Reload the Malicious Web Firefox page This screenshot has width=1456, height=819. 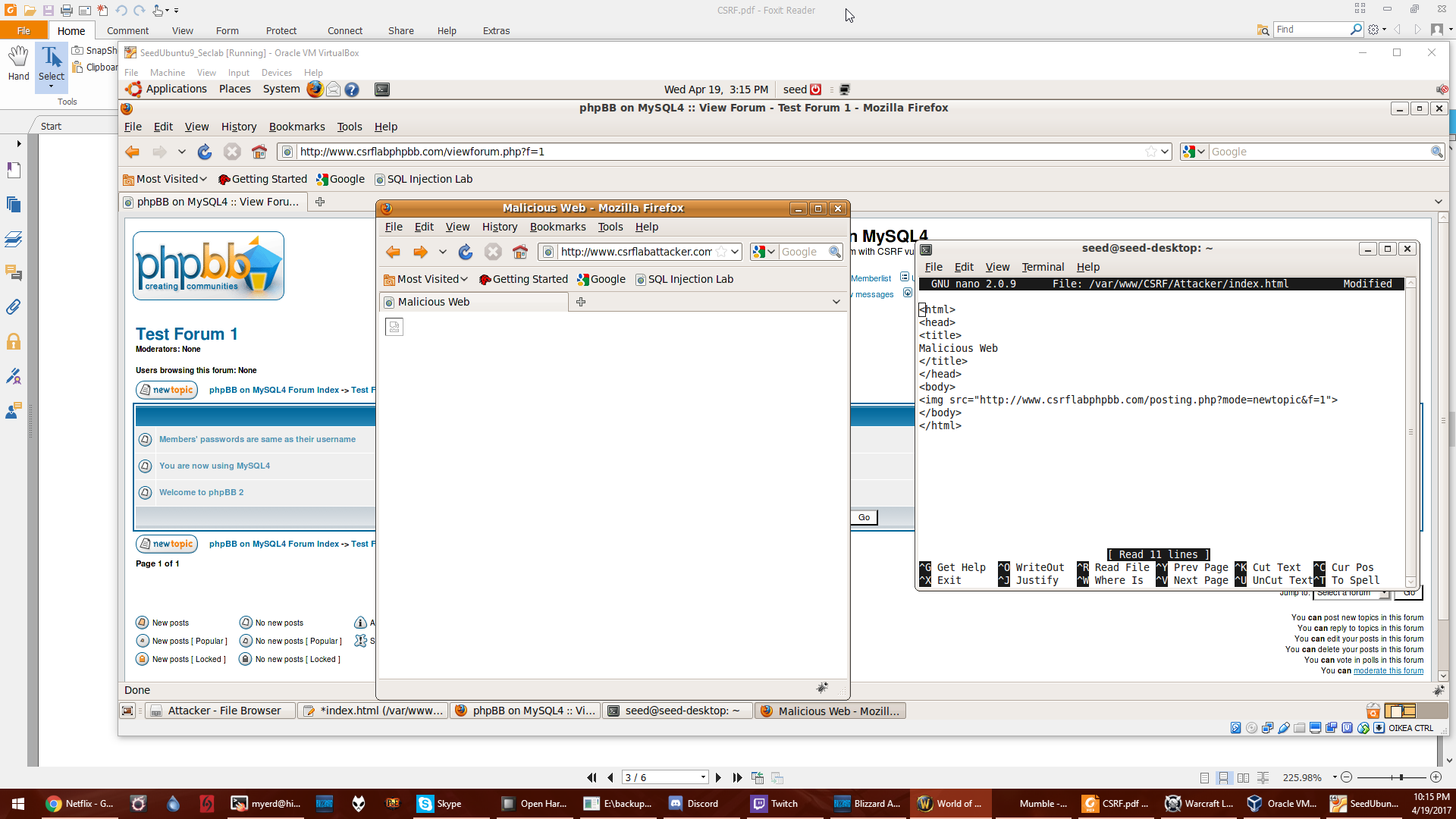466,252
